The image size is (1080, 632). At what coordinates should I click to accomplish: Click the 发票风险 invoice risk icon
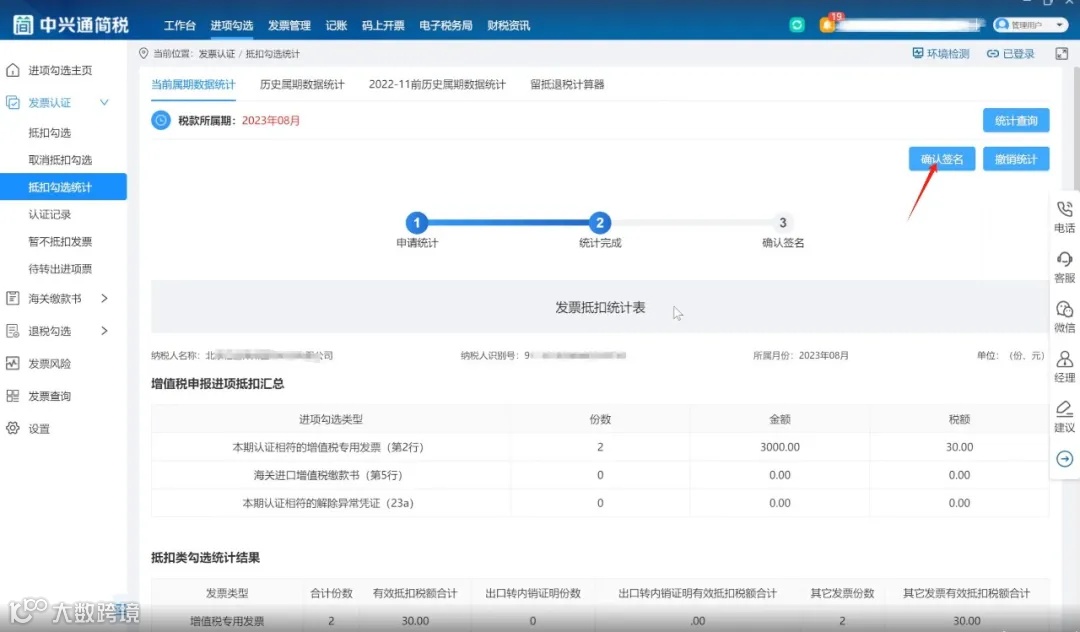coord(62,363)
